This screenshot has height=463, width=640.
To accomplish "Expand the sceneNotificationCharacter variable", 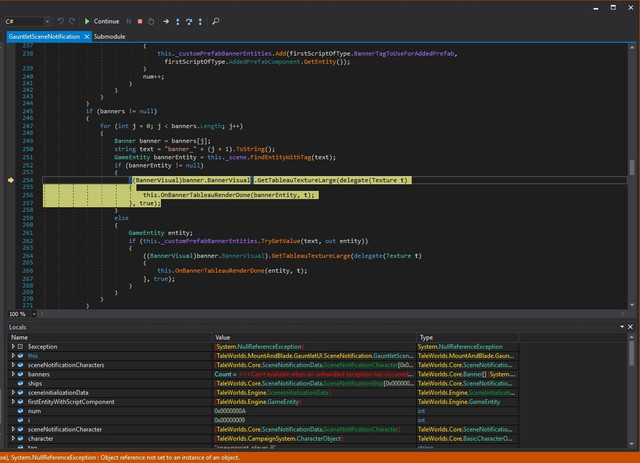I will (x=13, y=429).
